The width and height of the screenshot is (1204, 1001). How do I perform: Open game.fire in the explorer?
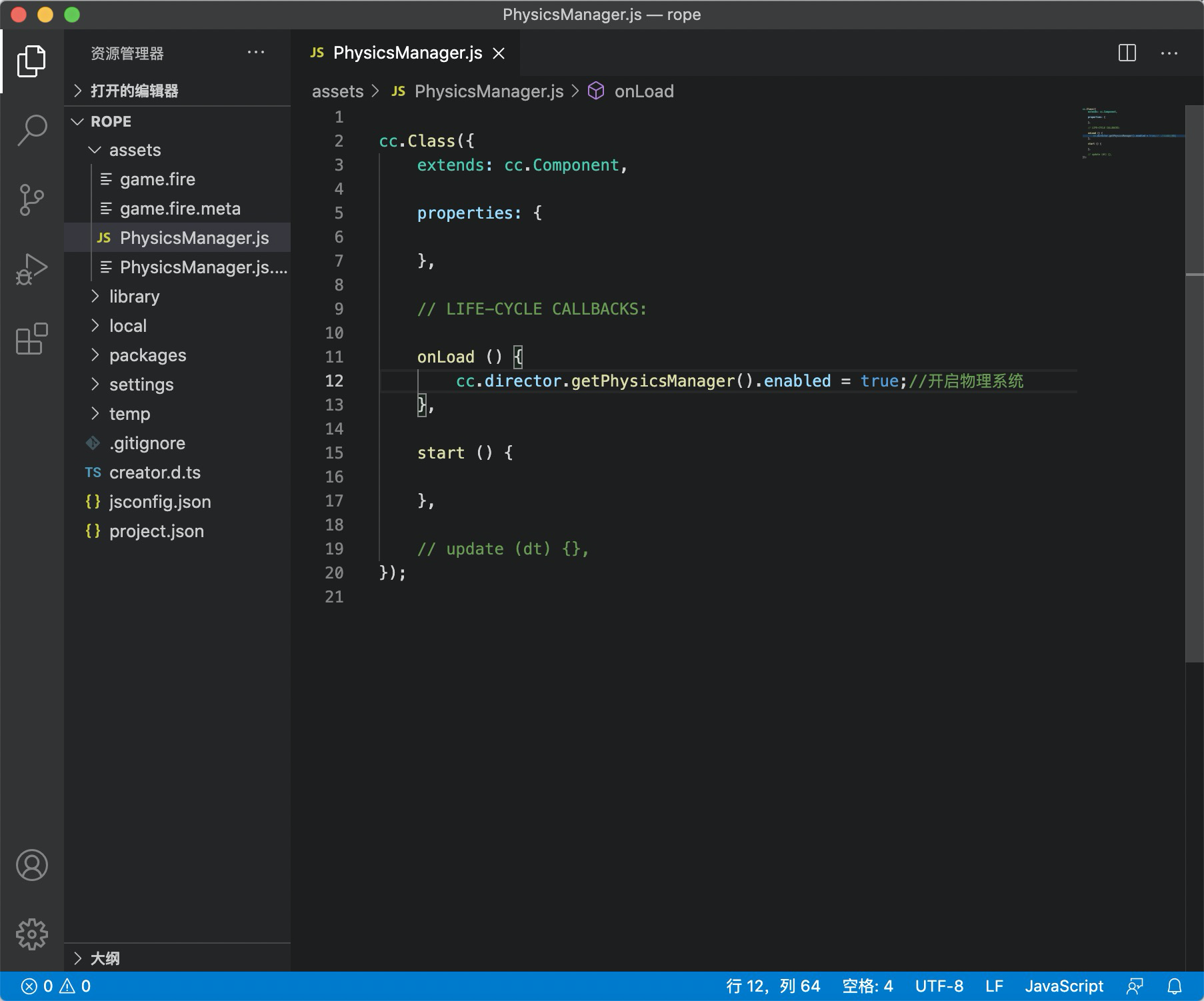pyautogui.click(x=177, y=179)
